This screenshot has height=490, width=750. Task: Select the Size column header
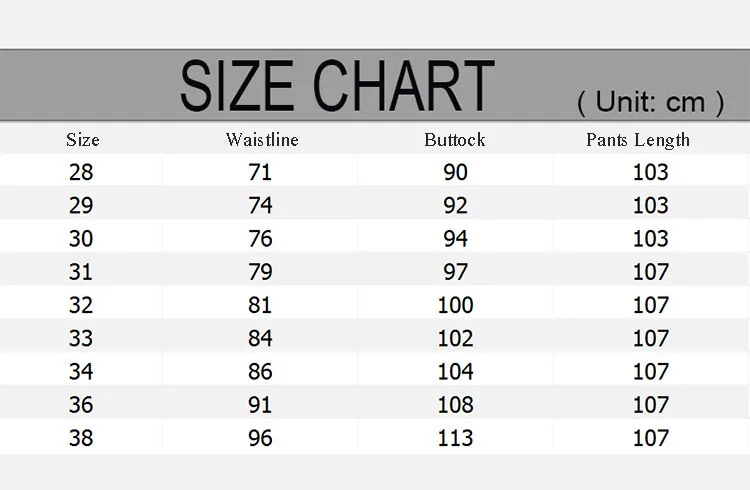click(x=83, y=140)
